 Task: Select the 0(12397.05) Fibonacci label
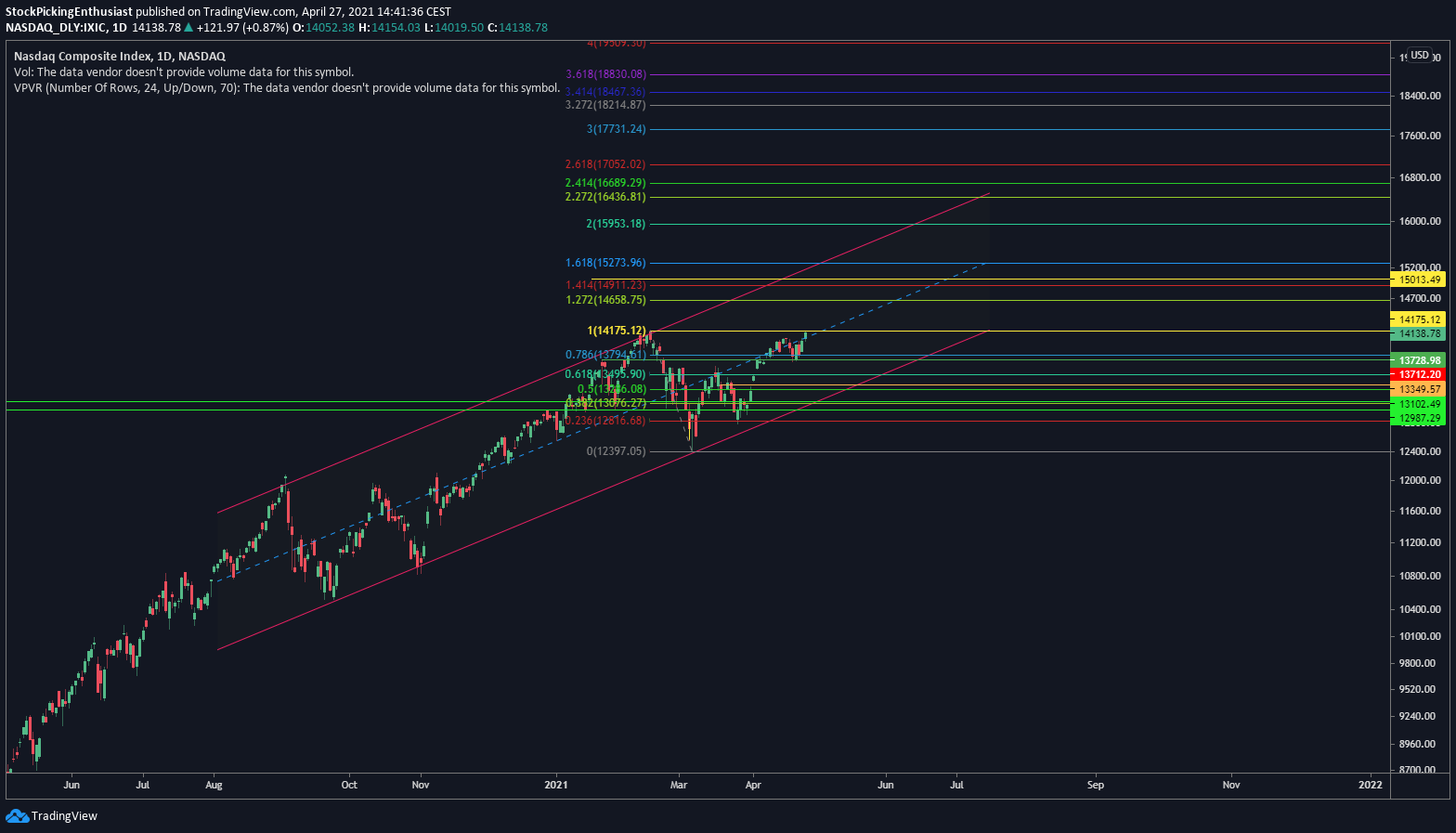coord(616,451)
